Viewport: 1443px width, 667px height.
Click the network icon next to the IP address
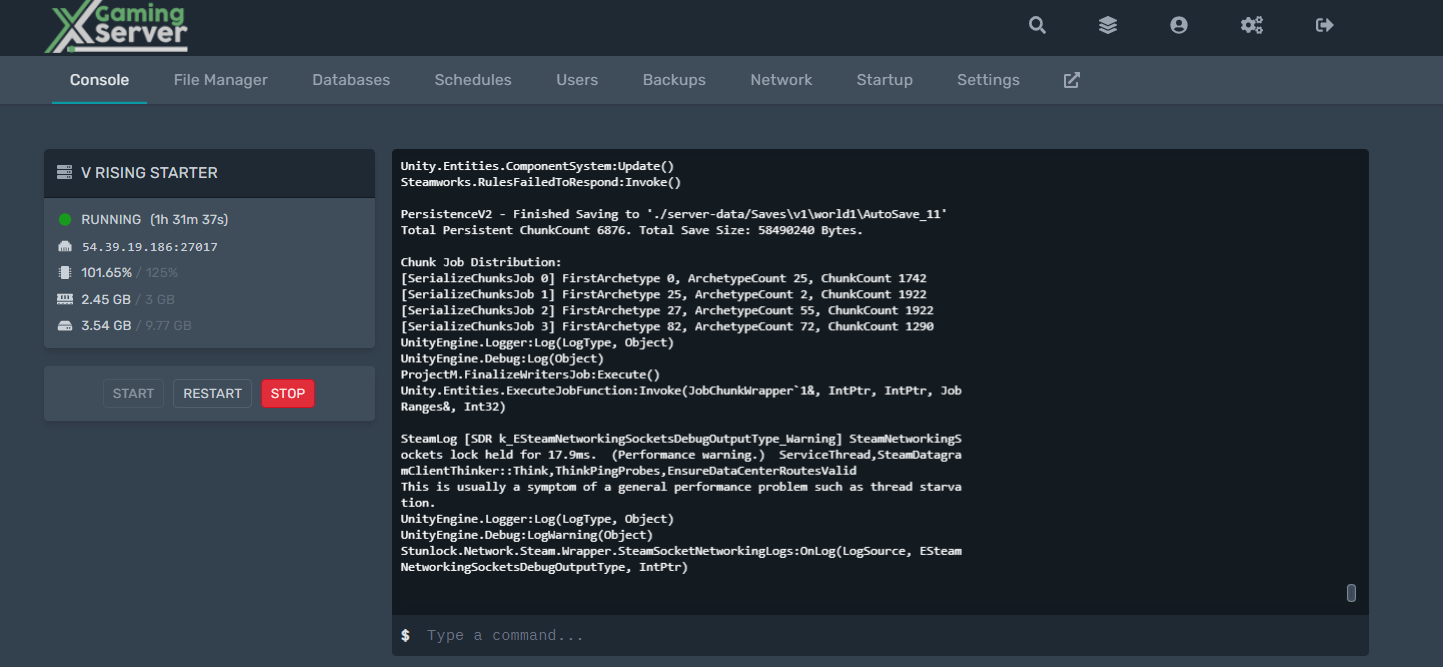tap(65, 246)
